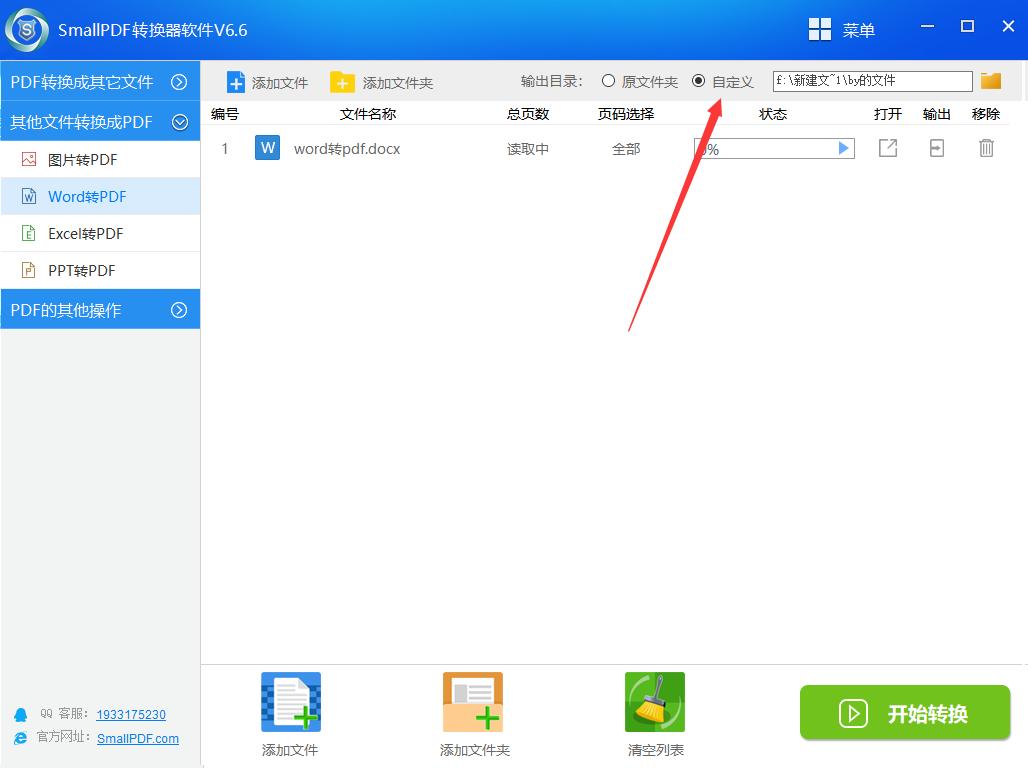The height and width of the screenshot is (768, 1028).
Task: Click the word转pdf.docx file's W icon
Action: click(x=266, y=147)
